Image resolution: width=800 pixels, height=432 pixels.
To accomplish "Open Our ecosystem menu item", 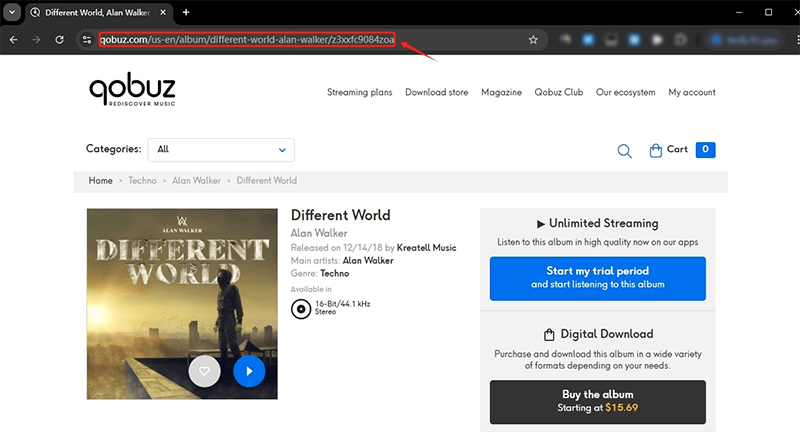I will click(x=626, y=92).
